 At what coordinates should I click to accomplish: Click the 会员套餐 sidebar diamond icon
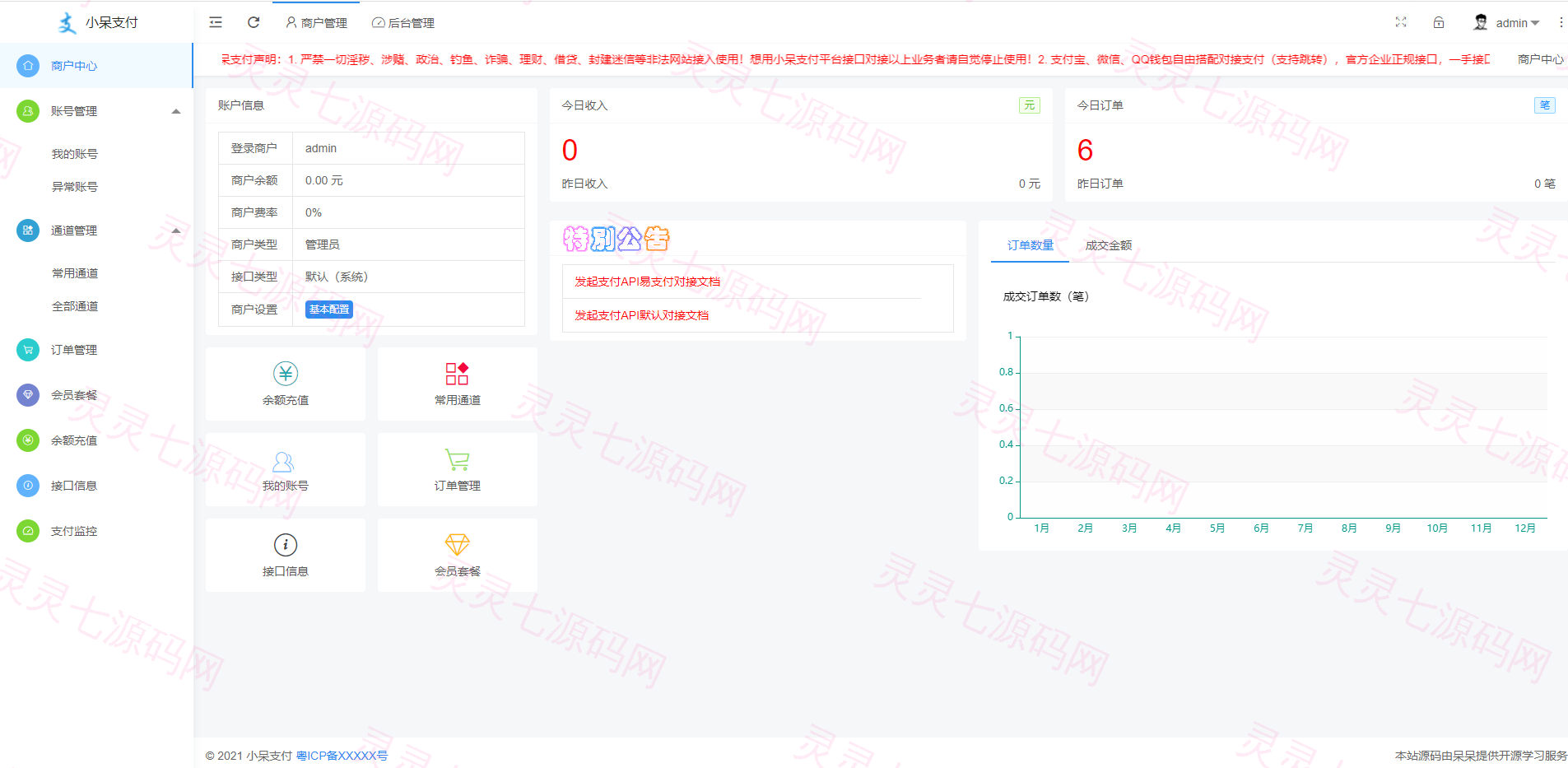[28, 395]
